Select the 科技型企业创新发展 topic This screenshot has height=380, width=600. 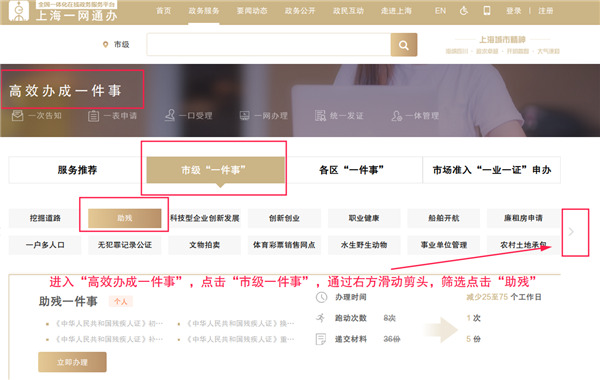click(x=205, y=218)
